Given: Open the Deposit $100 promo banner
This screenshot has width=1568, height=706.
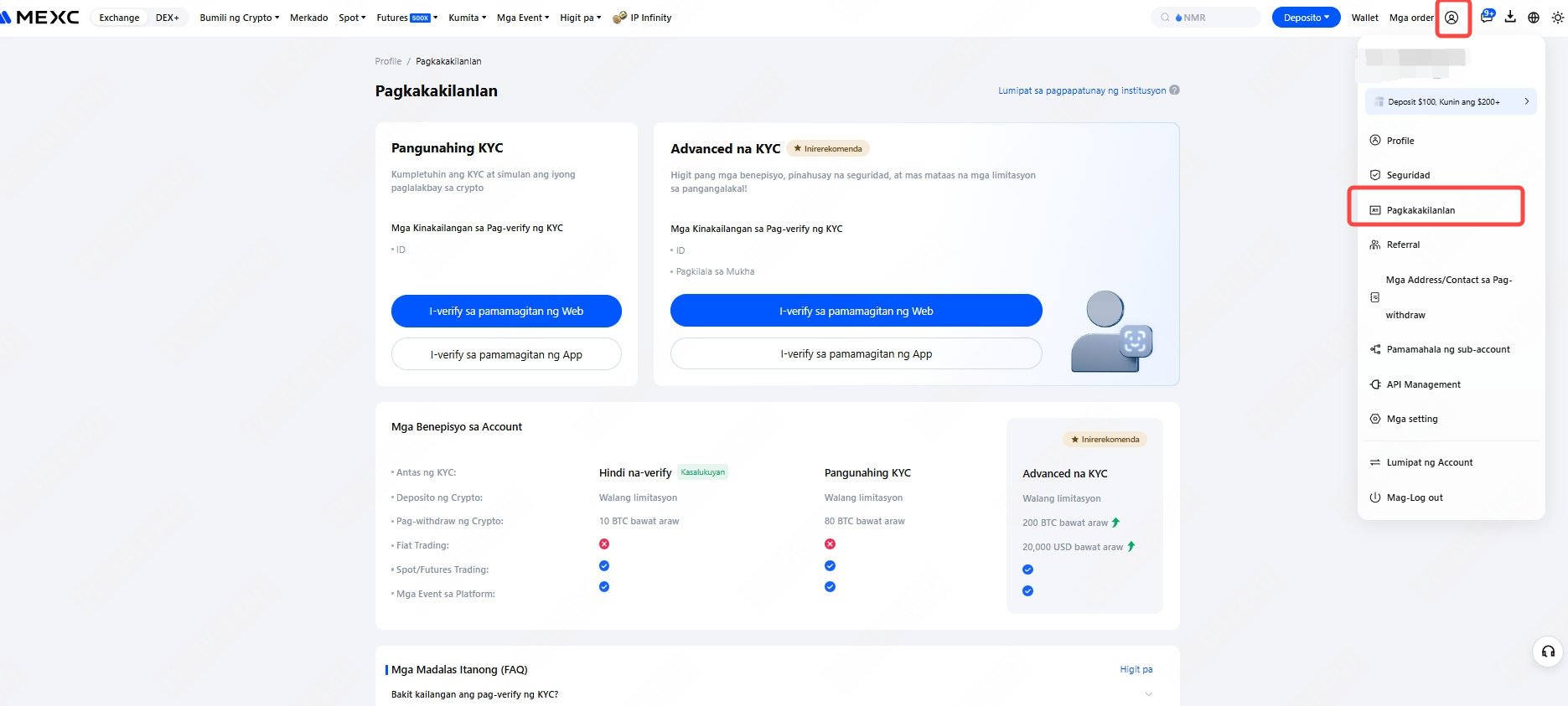Looking at the screenshot, I should tap(1450, 101).
